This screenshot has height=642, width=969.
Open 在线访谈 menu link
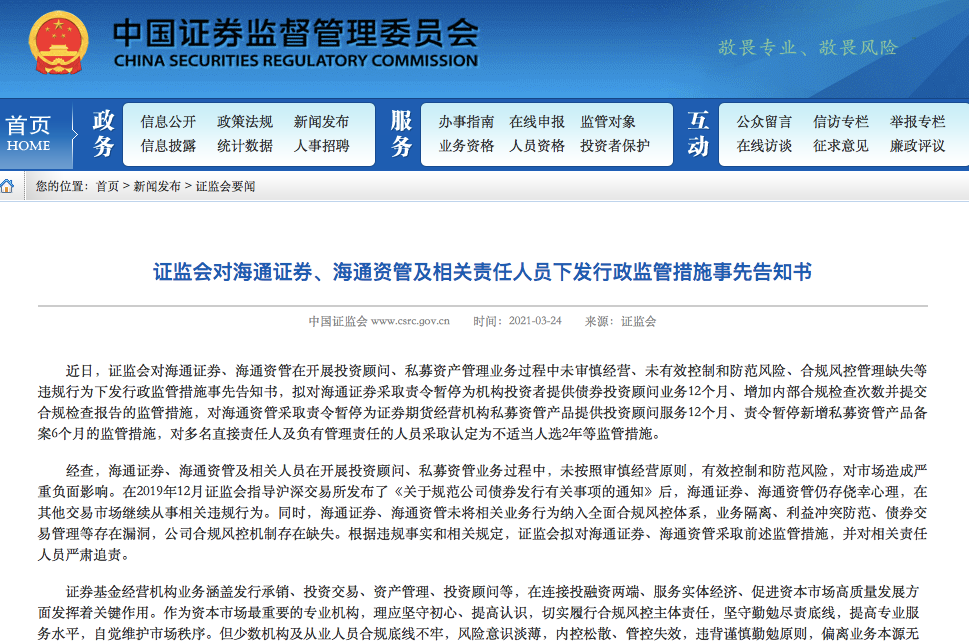pyautogui.click(x=764, y=146)
